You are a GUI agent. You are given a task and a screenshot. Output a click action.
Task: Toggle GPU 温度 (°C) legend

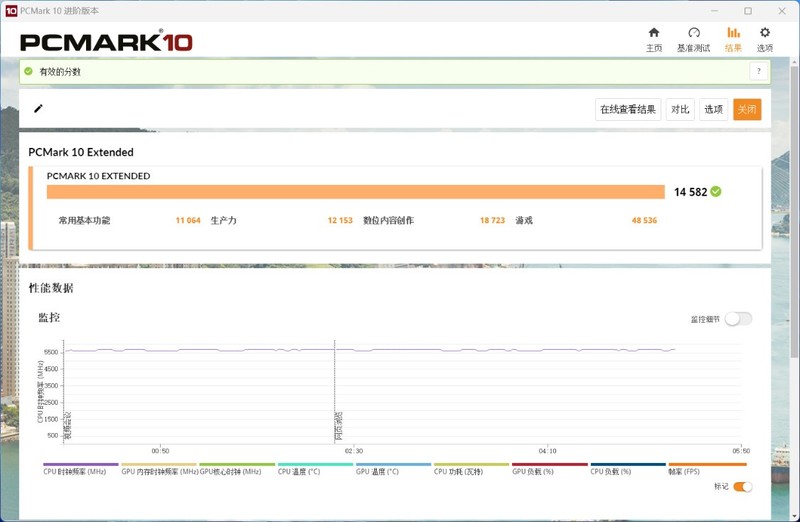pos(393,468)
